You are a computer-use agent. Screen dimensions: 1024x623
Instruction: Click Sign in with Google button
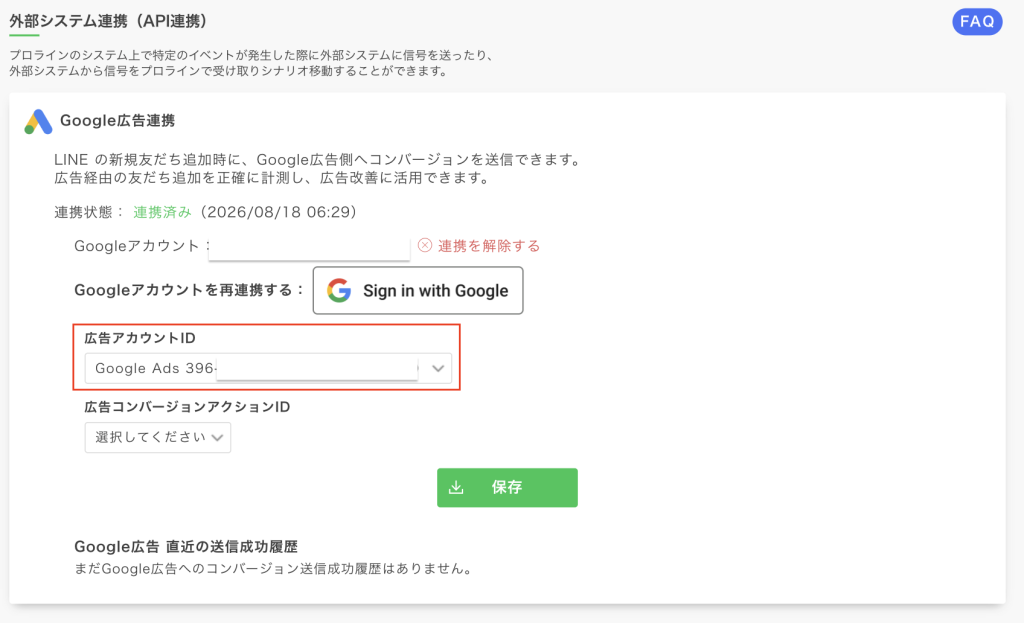[x=418, y=291]
